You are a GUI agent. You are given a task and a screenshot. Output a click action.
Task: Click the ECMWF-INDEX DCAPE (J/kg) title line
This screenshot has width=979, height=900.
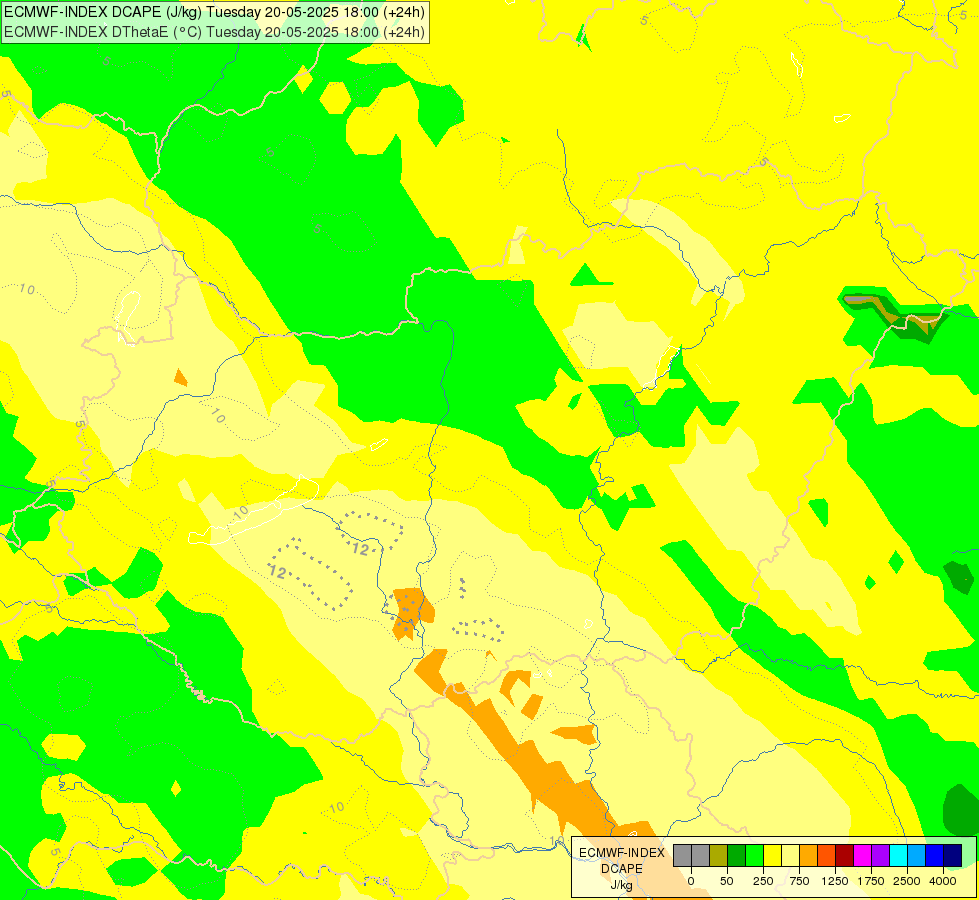(x=214, y=12)
